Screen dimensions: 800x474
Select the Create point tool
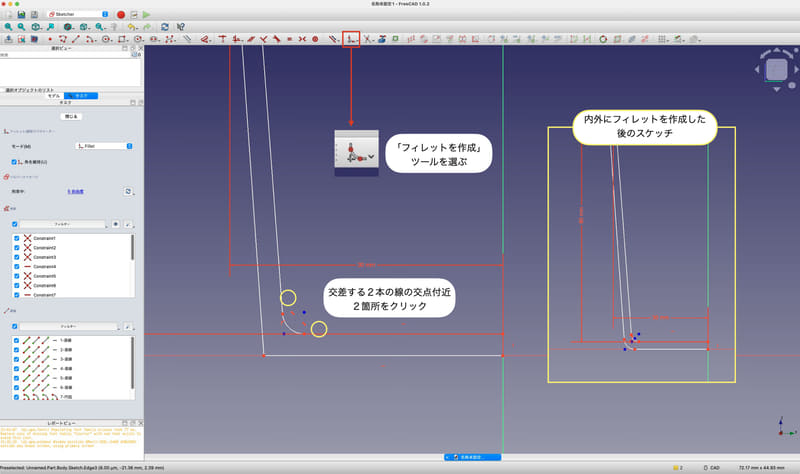[50, 39]
